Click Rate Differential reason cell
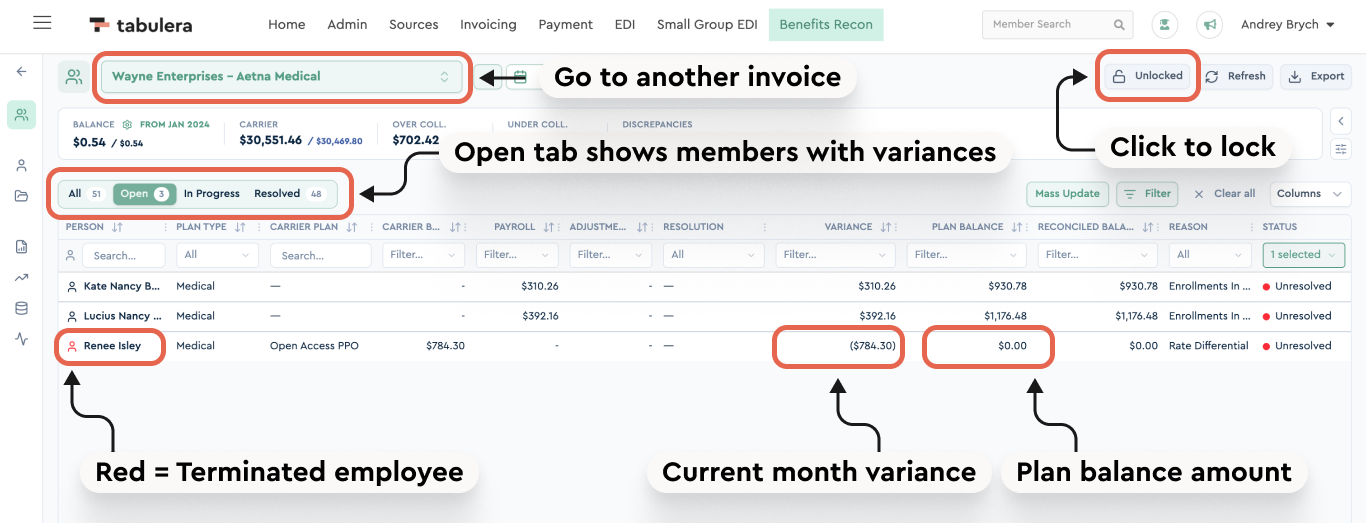 (1208, 346)
